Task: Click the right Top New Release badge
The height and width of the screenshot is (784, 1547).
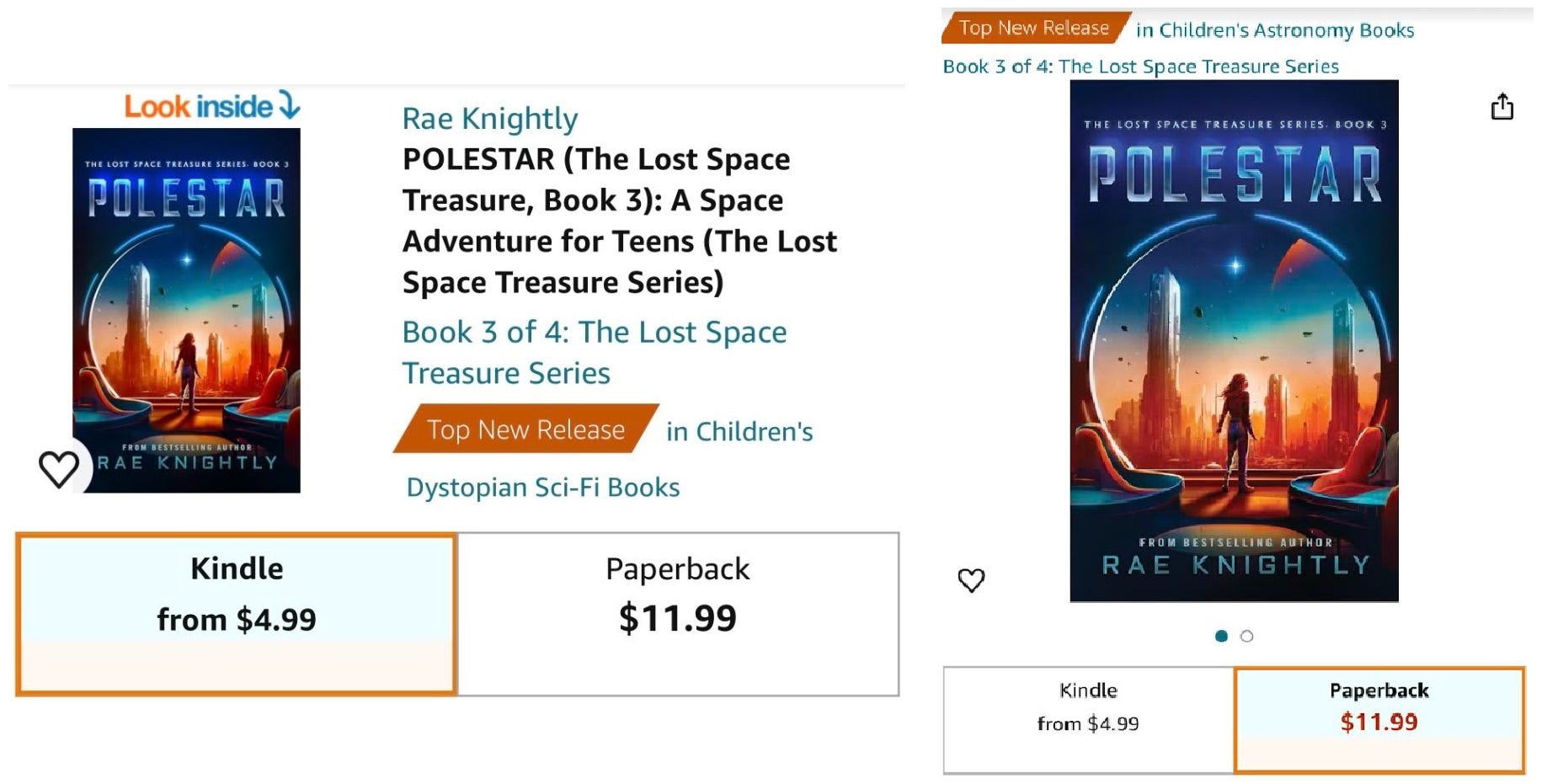Action: point(1034,28)
